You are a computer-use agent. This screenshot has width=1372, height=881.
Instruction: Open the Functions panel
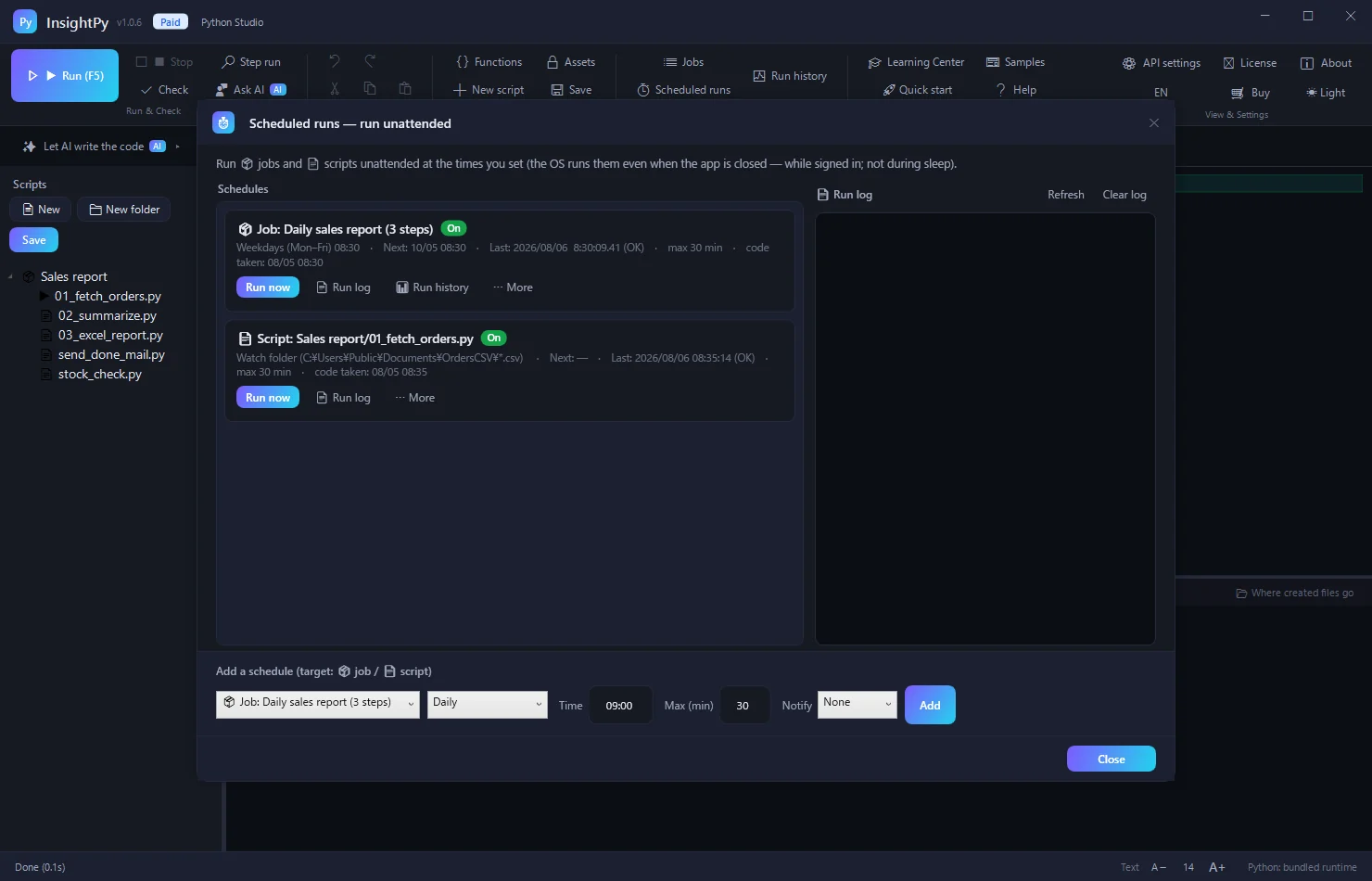489,62
